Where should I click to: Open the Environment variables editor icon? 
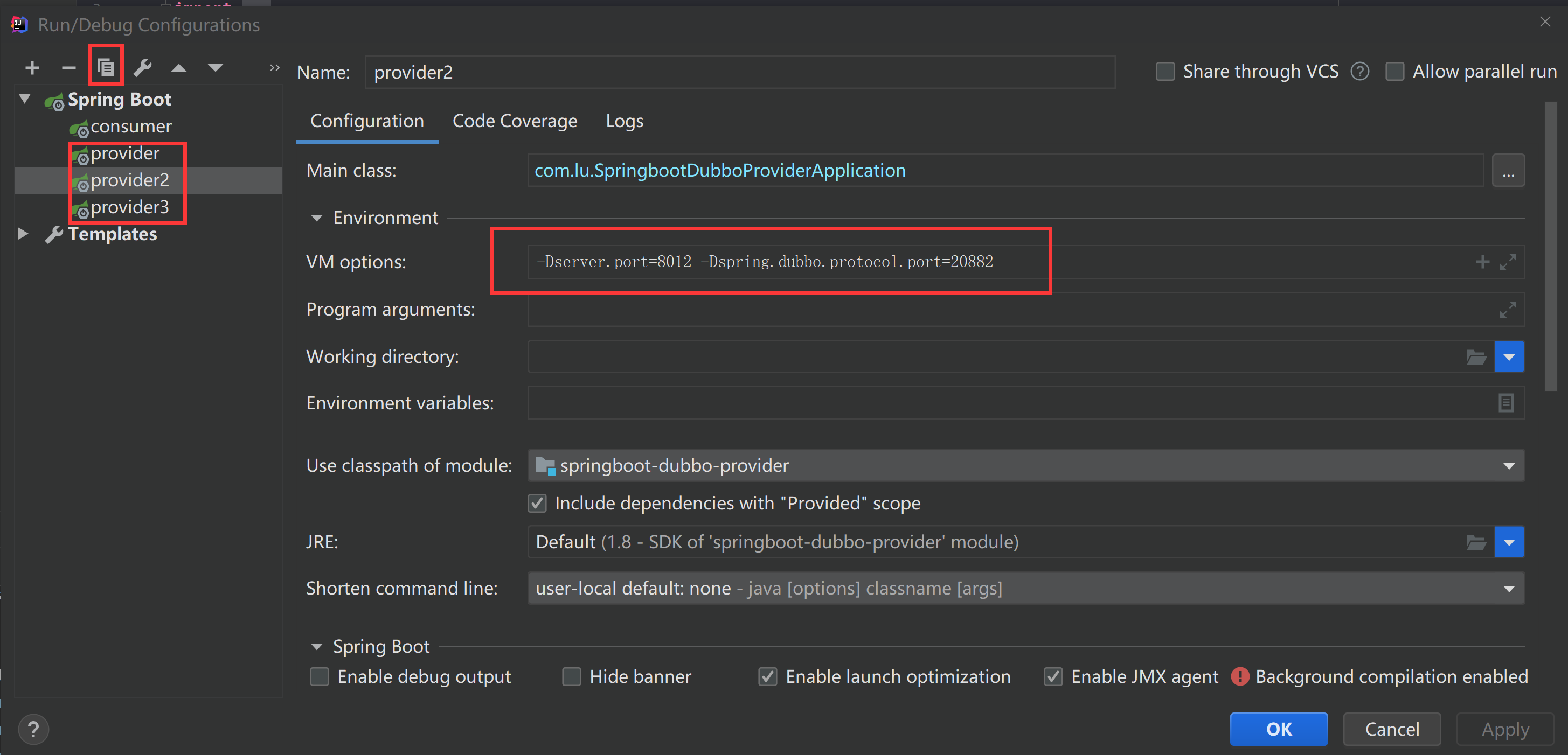tap(1505, 403)
